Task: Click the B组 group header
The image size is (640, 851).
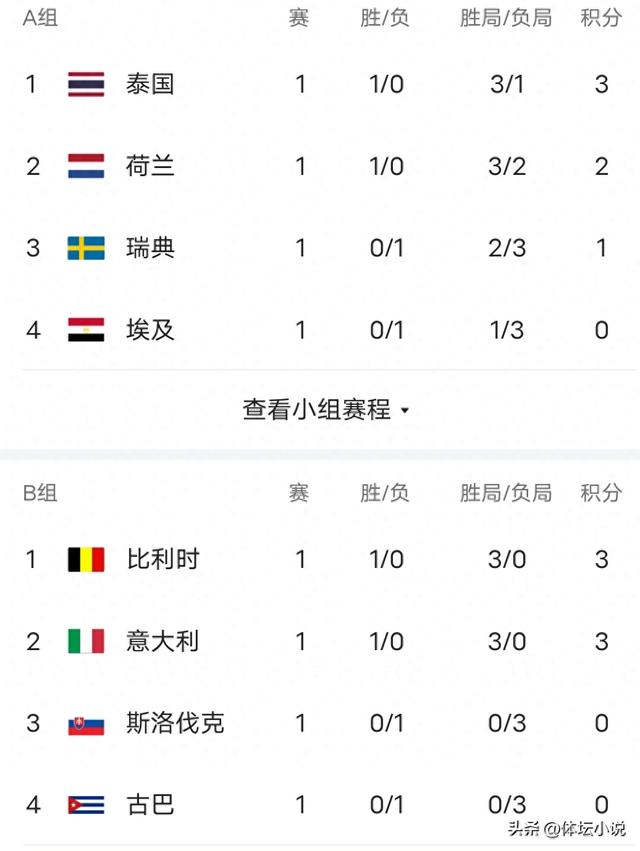Action: coord(40,493)
